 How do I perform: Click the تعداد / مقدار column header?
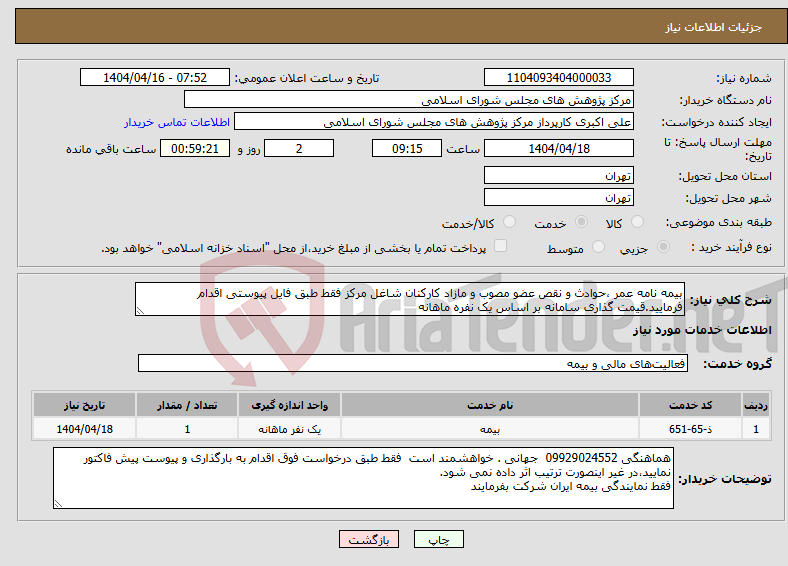(187, 405)
